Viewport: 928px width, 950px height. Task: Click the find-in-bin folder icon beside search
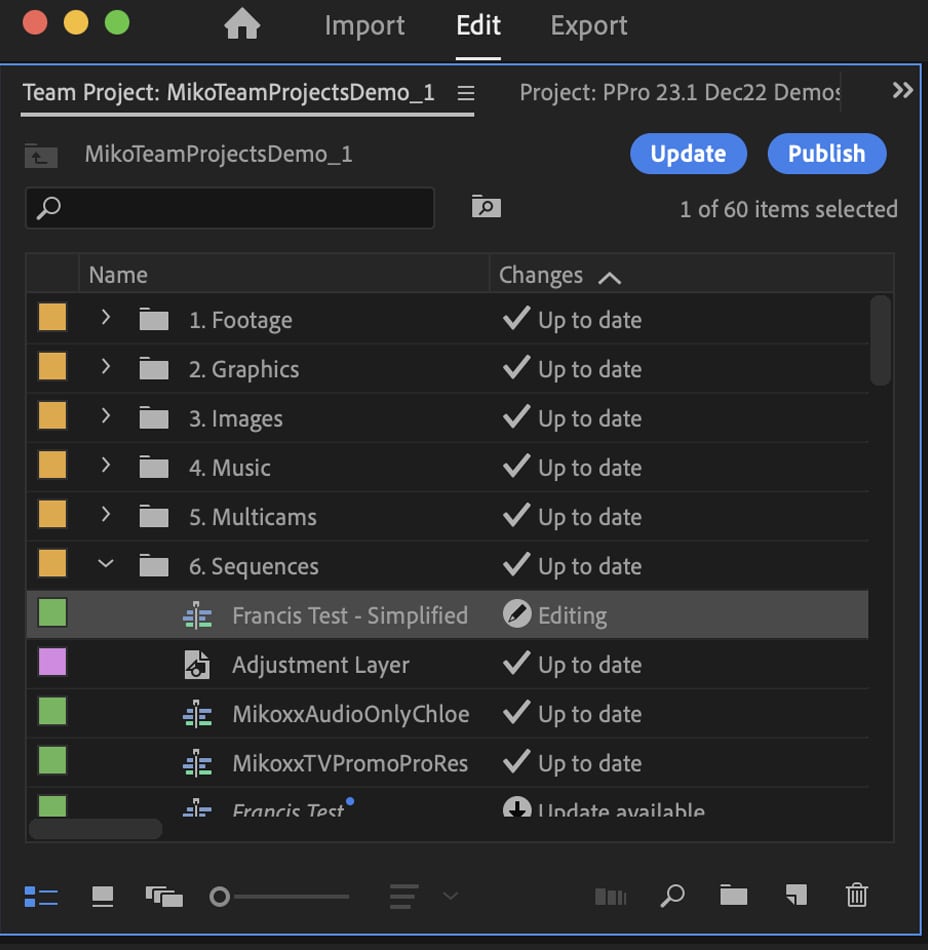tap(486, 207)
